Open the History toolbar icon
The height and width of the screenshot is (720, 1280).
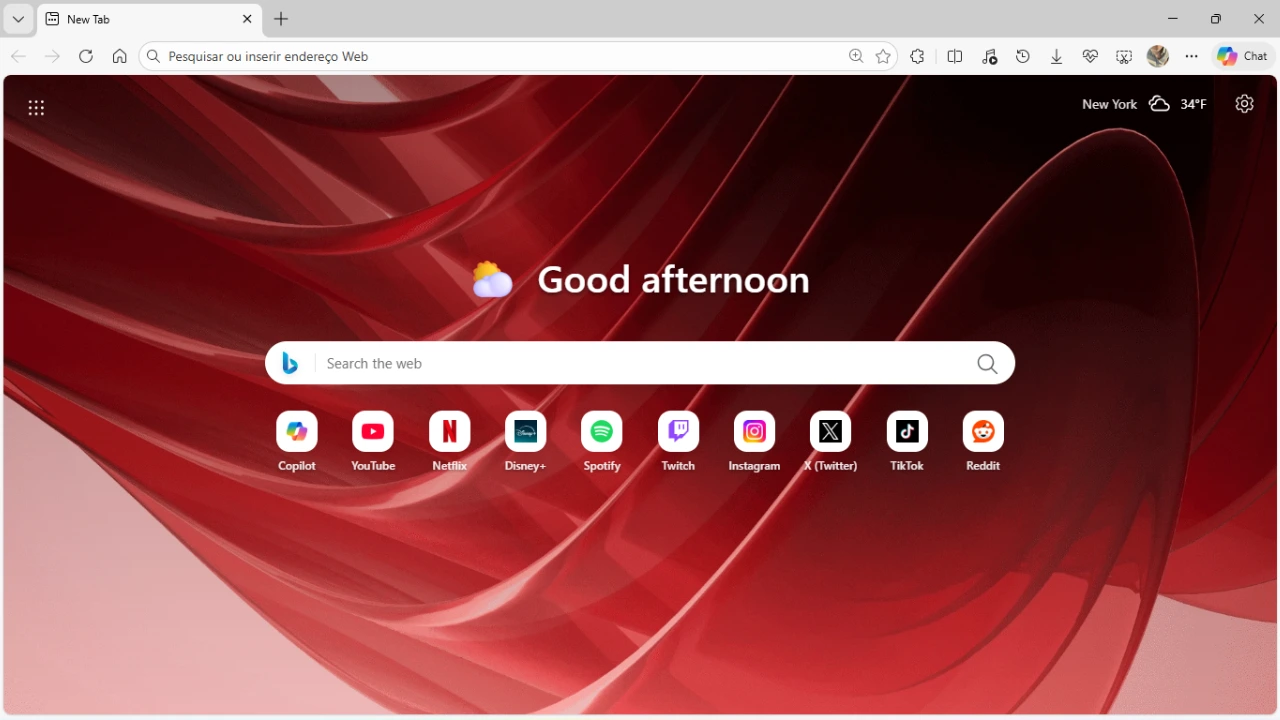(1022, 57)
